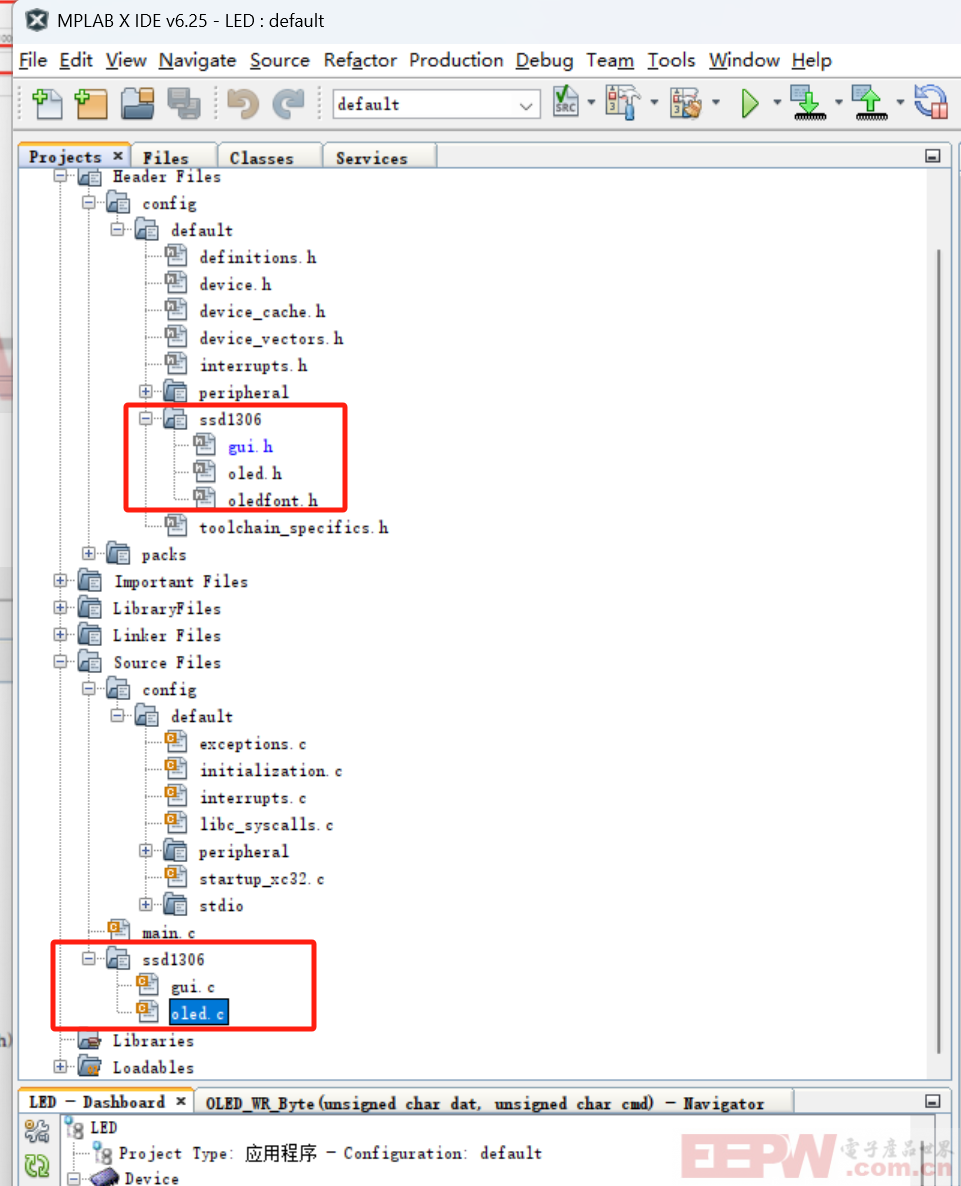Select initialization.c in the tree
This screenshot has height=1186, width=961.
click(271, 771)
